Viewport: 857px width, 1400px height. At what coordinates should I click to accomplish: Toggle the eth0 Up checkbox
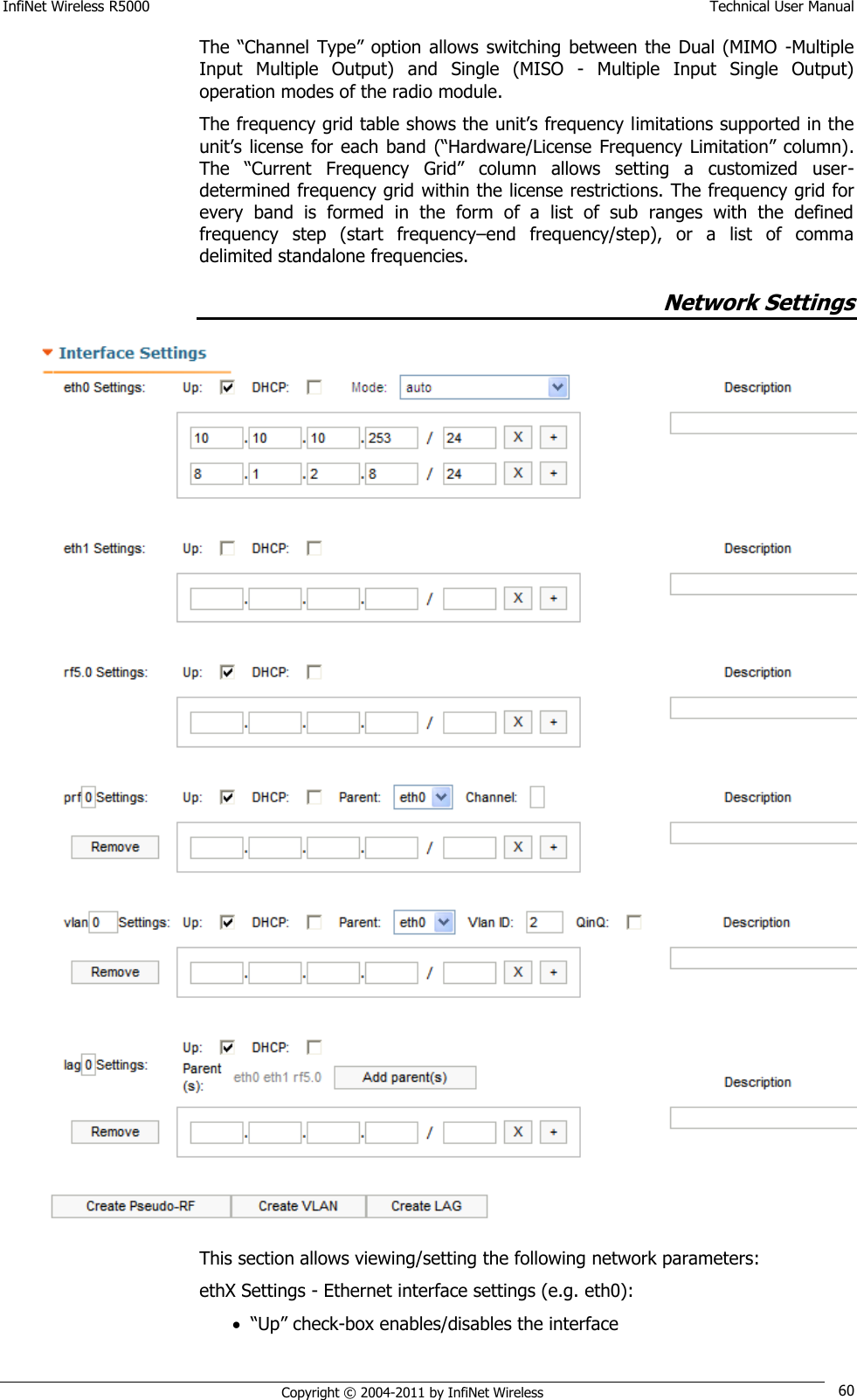coord(227,387)
